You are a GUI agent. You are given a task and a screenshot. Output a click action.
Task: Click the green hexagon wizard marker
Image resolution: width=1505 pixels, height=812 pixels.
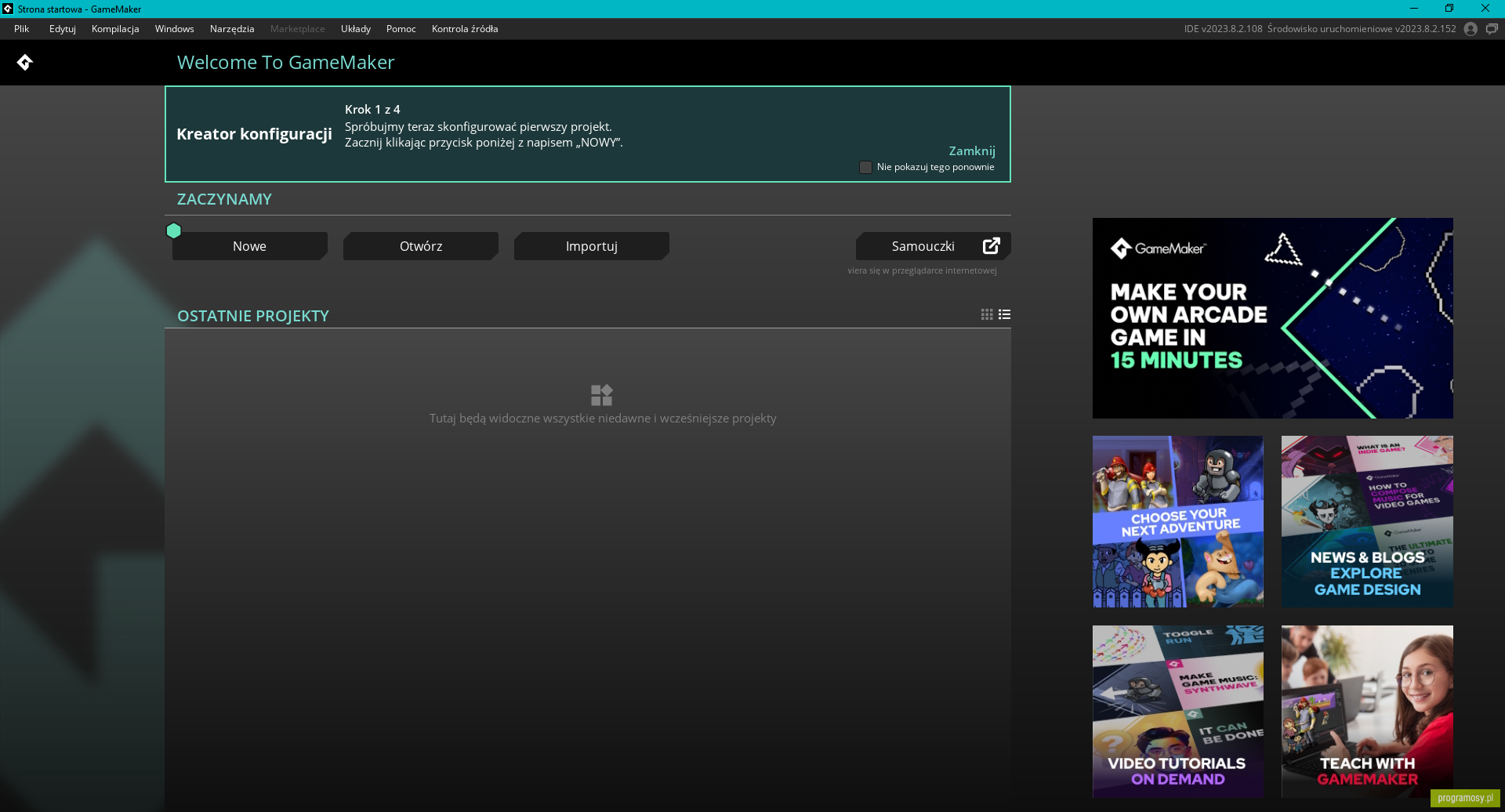174,230
